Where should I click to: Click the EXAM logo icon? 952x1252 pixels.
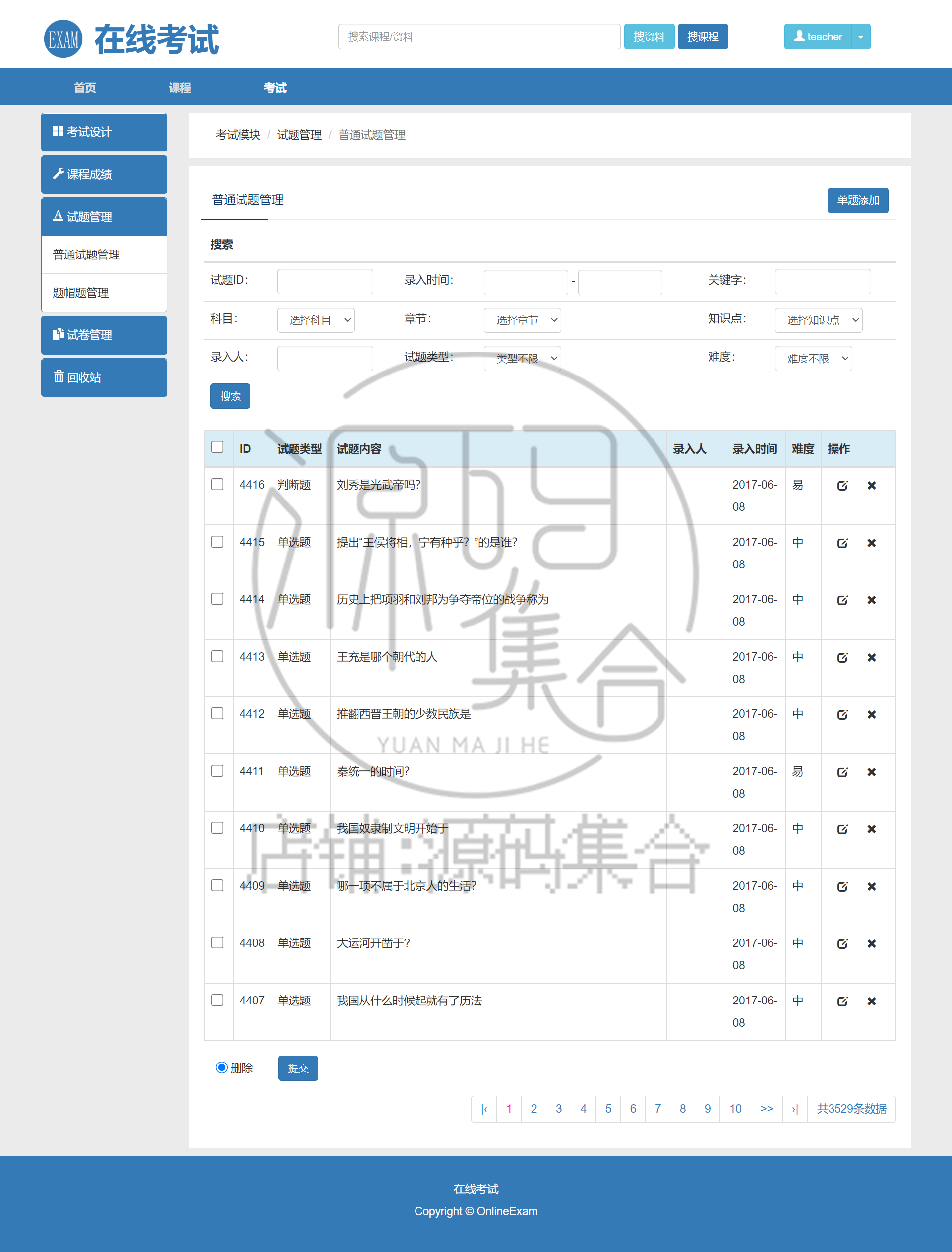pos(63,39)
